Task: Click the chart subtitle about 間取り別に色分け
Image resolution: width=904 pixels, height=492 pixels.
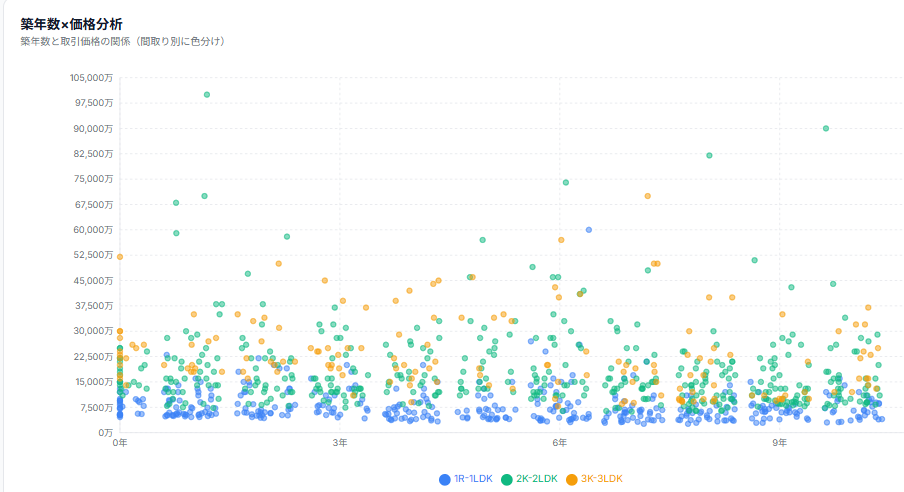Action: click(x=122, y=42)
